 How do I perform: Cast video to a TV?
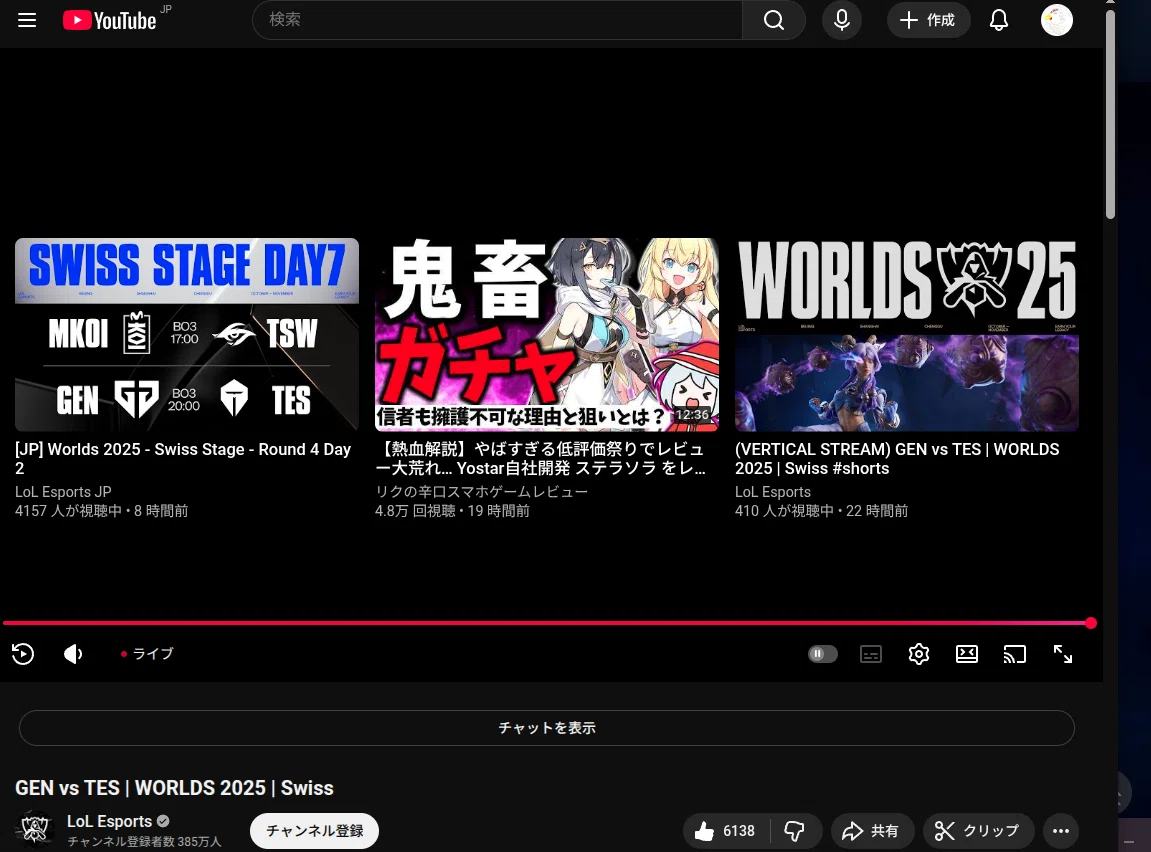click(x=1014, y=654)
